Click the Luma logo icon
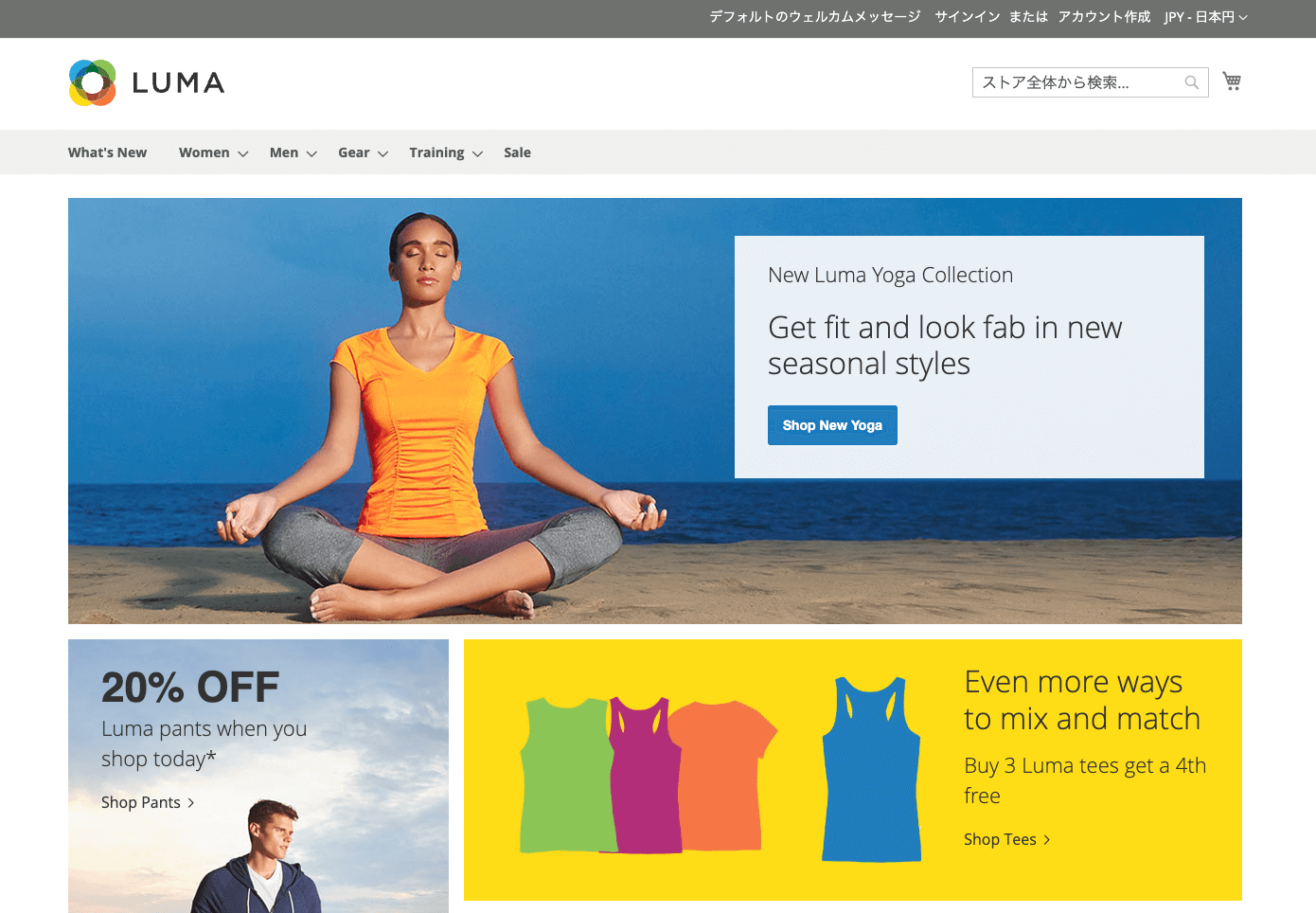The image size is (1316, 913). pyautogui.click(x=93, y=82)
